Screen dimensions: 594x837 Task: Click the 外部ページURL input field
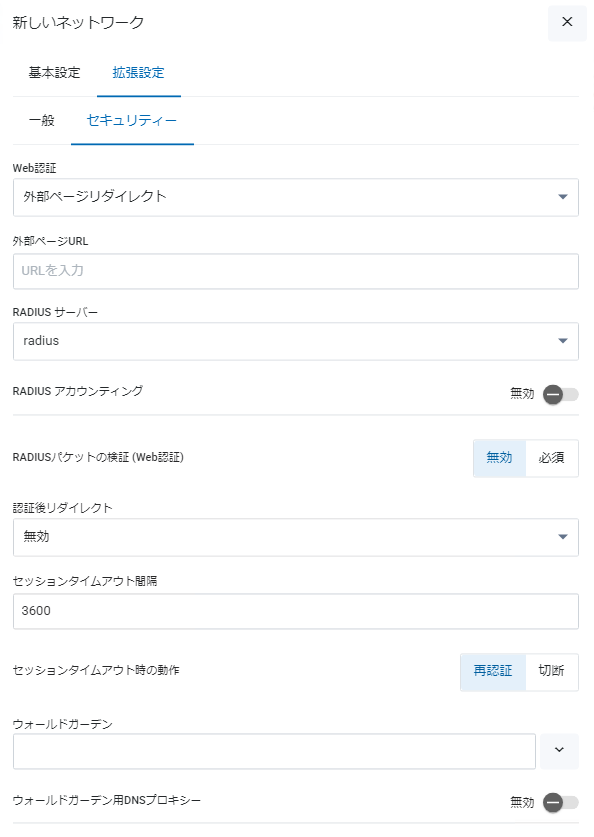tap(296, 271)
